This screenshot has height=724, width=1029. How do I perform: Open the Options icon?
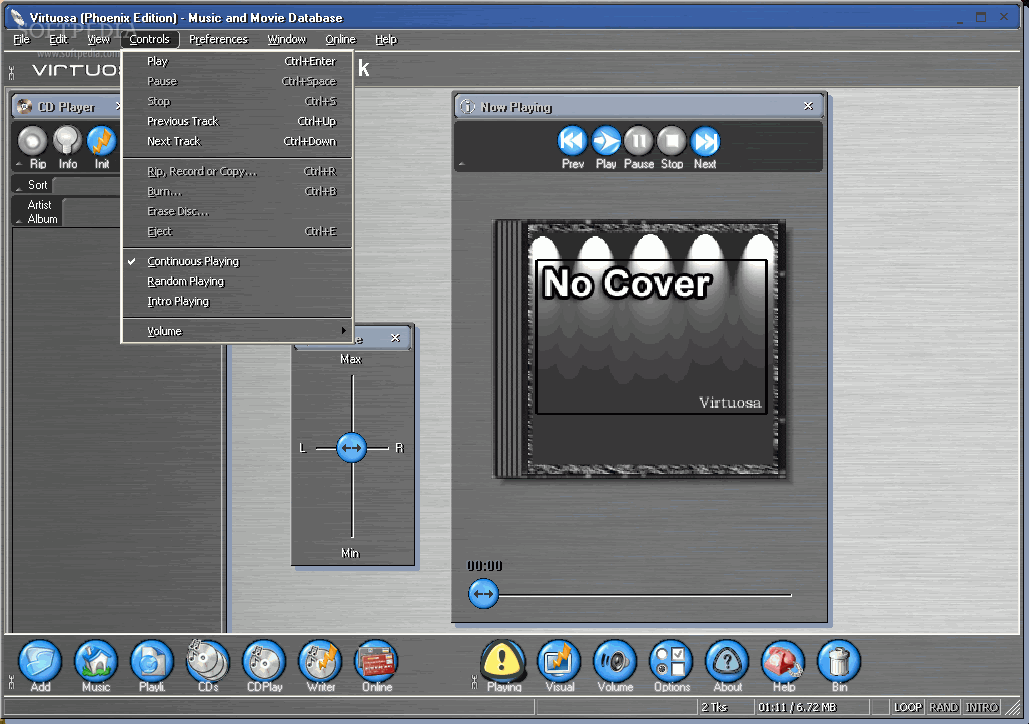(671, 667)
